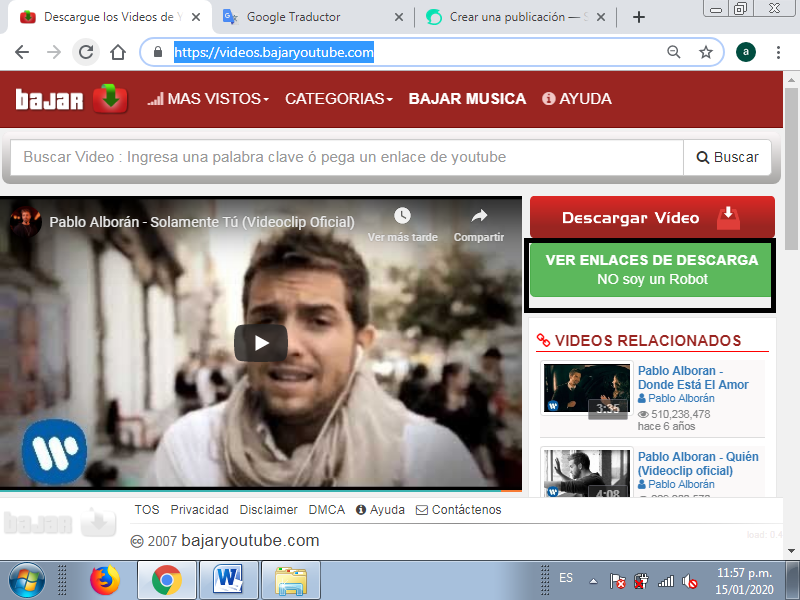Open Ayuda link in the footer
The height and width of the screenshot is (600, 800).
pos(381,510)
